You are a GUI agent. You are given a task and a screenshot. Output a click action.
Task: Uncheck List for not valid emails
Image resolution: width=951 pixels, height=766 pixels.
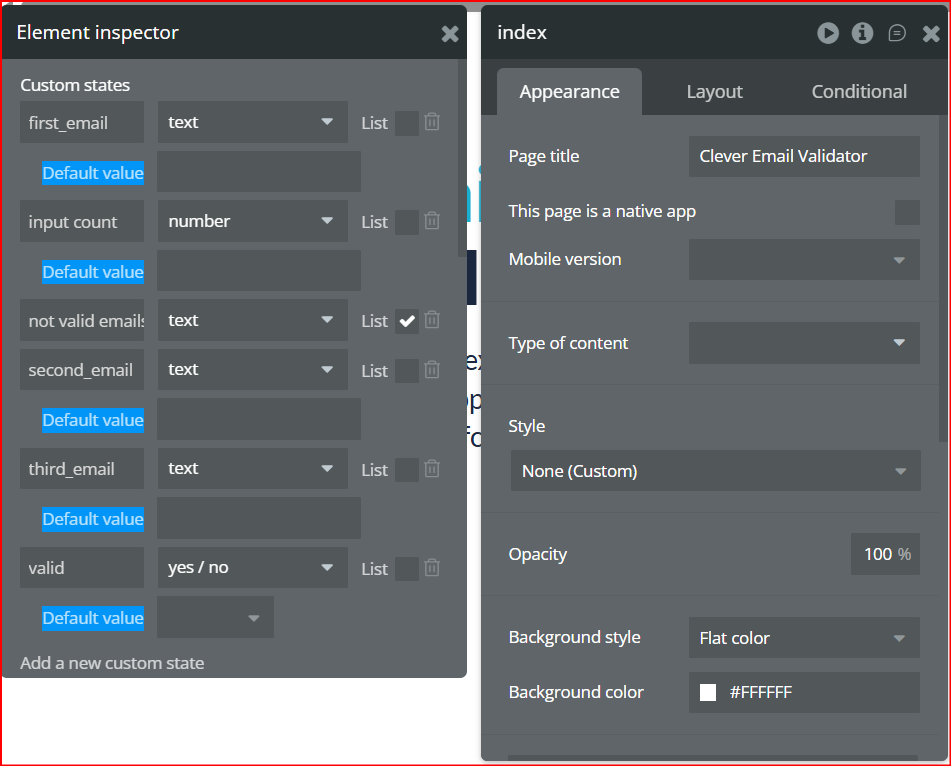[407, 321]
